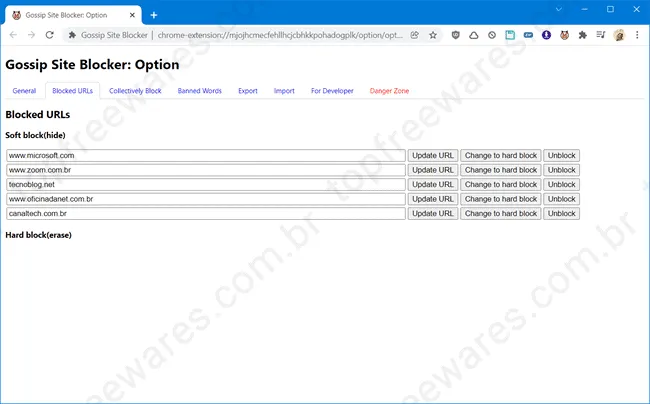The width and height of the screenshot is (650, 404).
Task: Click the www.zoom.com.br URL field
Action: point(206,170)
